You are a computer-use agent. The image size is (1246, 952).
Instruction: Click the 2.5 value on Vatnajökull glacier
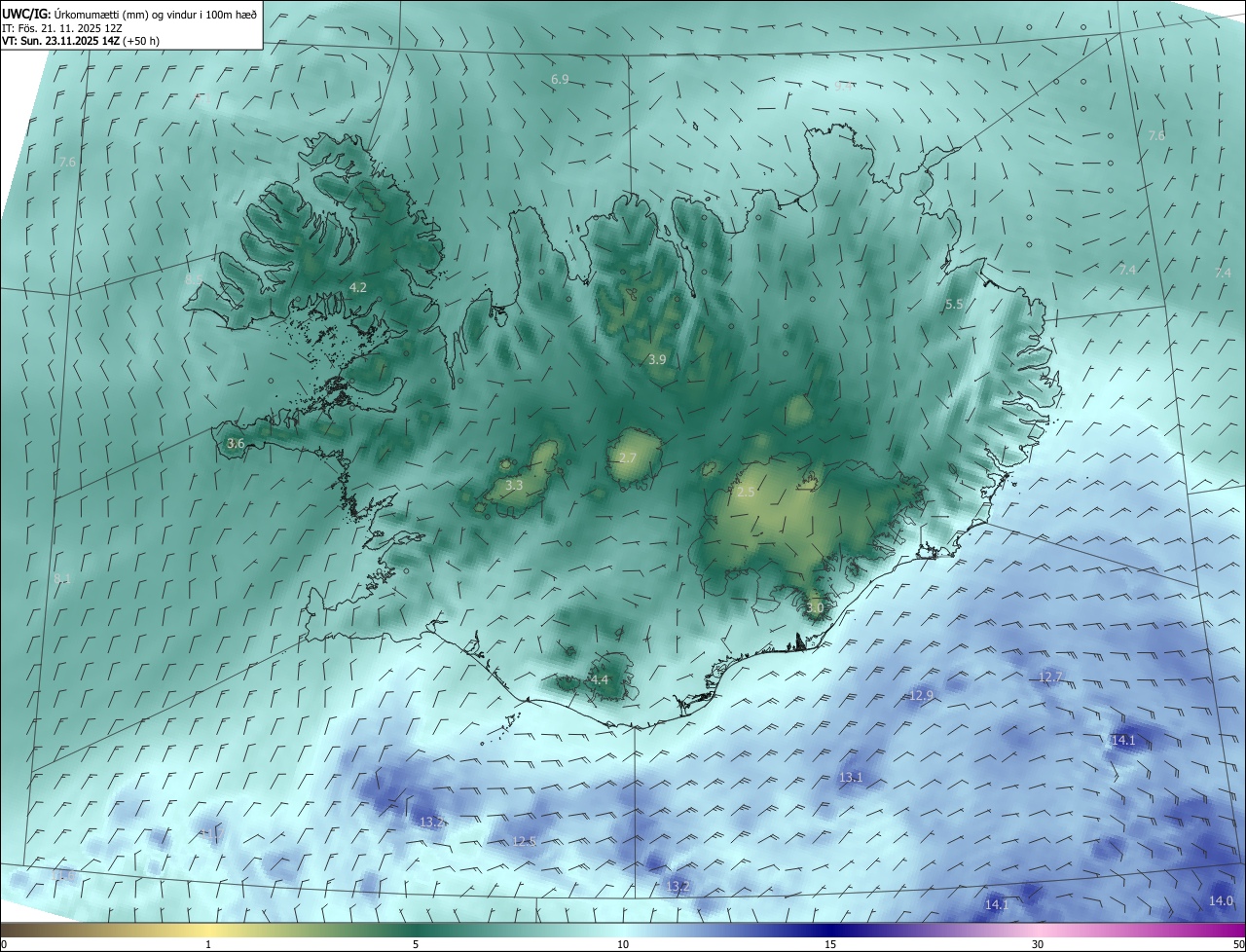coord(746,493)
